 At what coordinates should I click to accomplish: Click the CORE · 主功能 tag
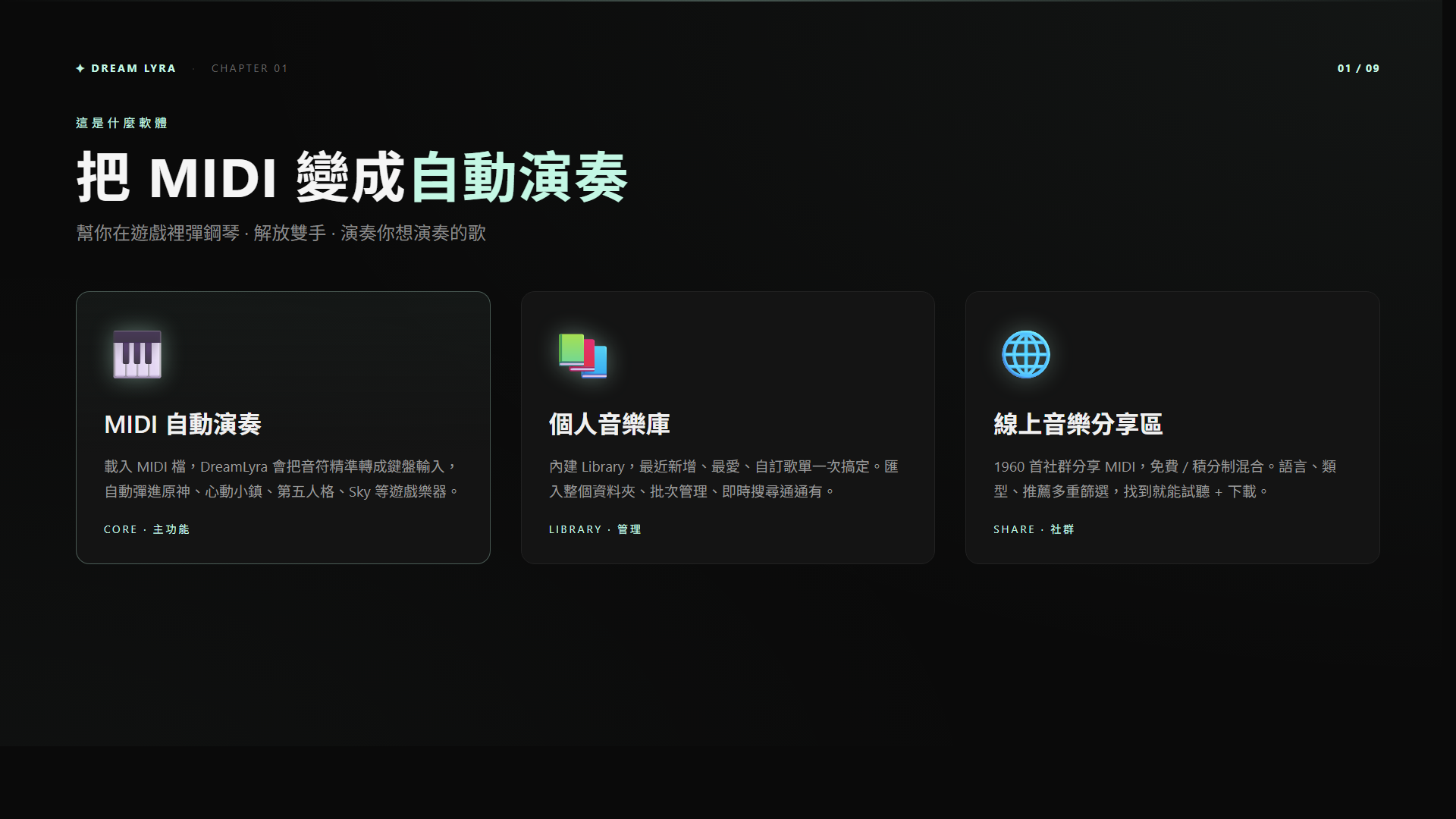coord(146,529)
